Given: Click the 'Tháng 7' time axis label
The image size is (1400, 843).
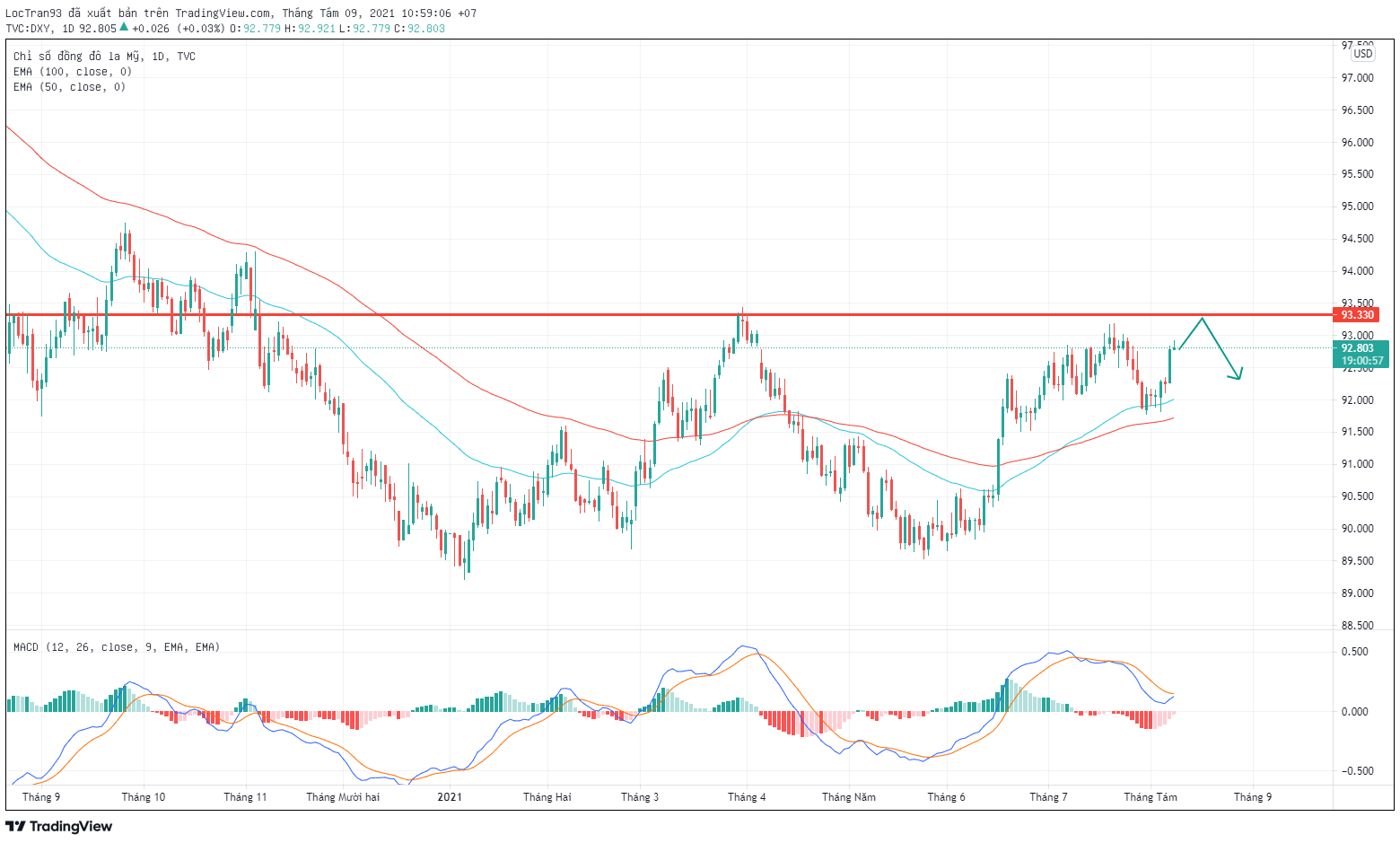Looking at the screenshot, I should pos(1049,797).
